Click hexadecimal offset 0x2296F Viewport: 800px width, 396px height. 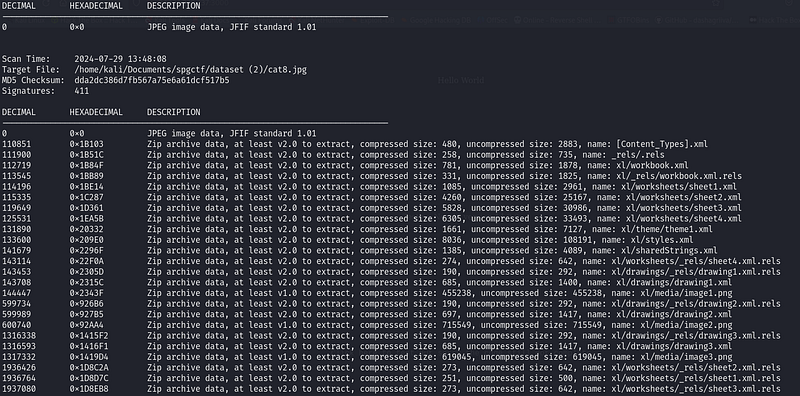click(x=86, y=251)
